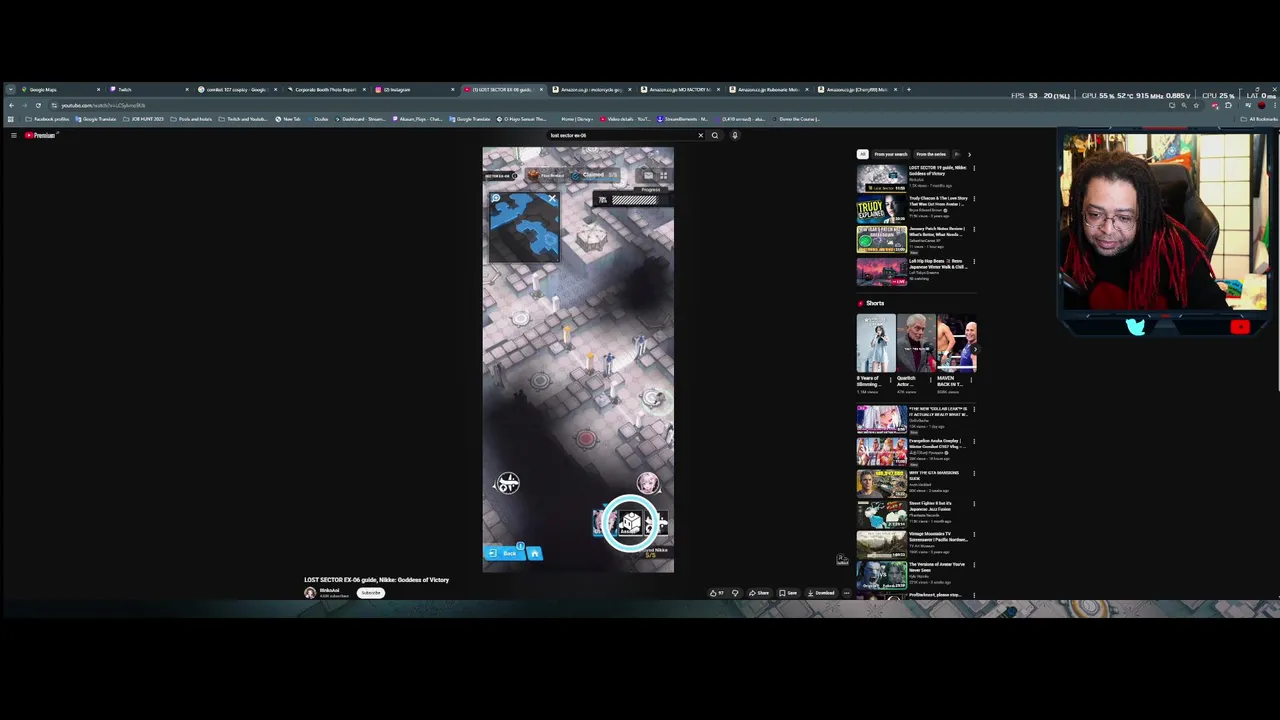1280x720 pixels.
Task: Click the Save button below the video
Action: click(787, 593)
